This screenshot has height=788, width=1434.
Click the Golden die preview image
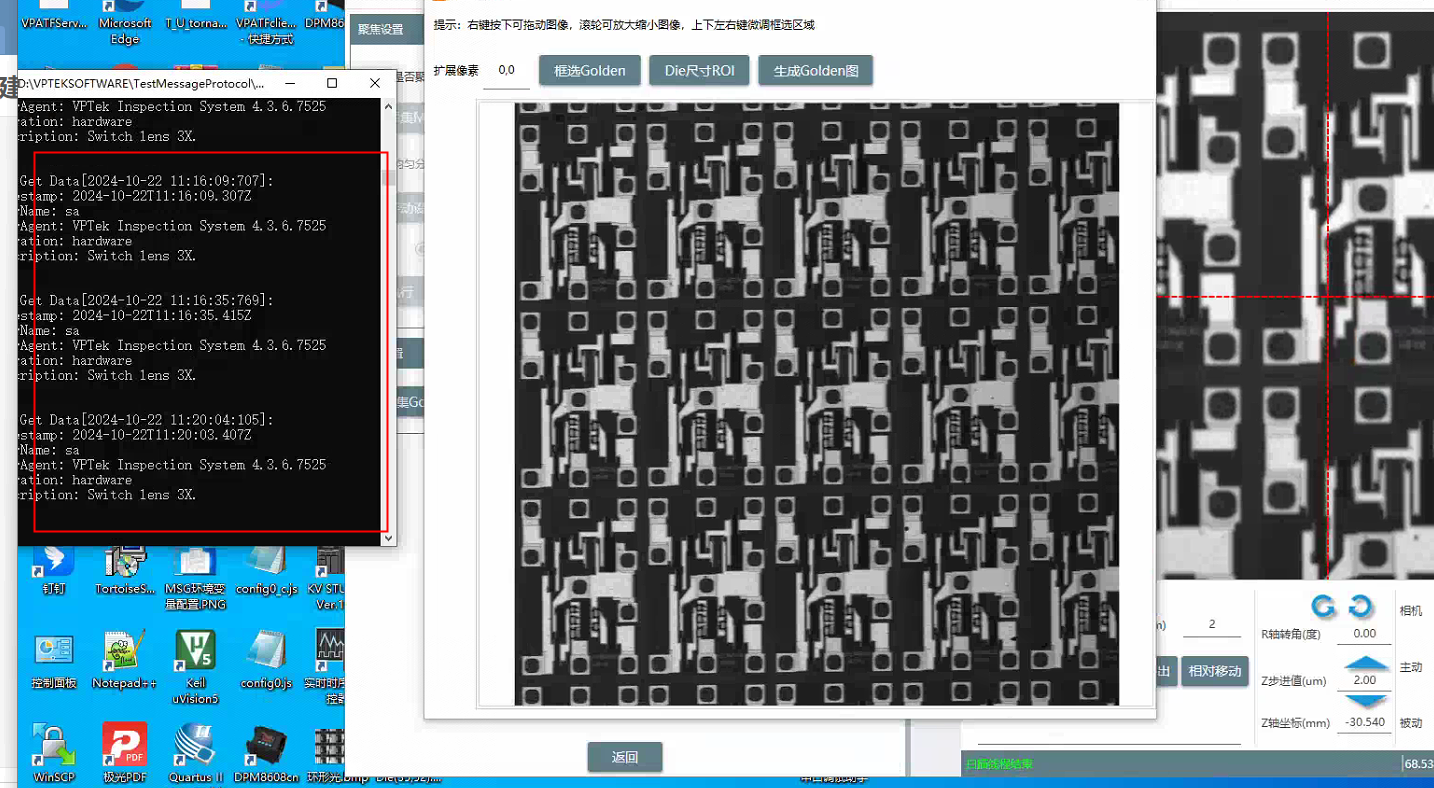pyautogui.click(x=817, y=404)
